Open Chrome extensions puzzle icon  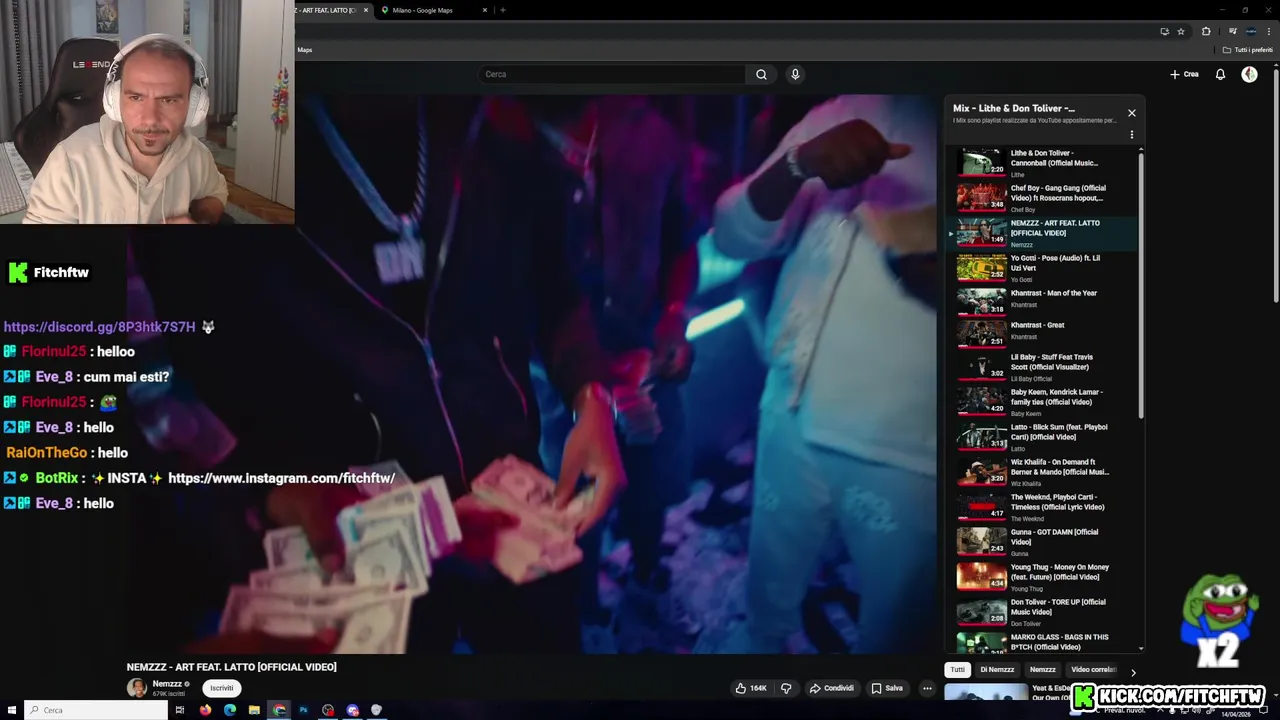1206,31
